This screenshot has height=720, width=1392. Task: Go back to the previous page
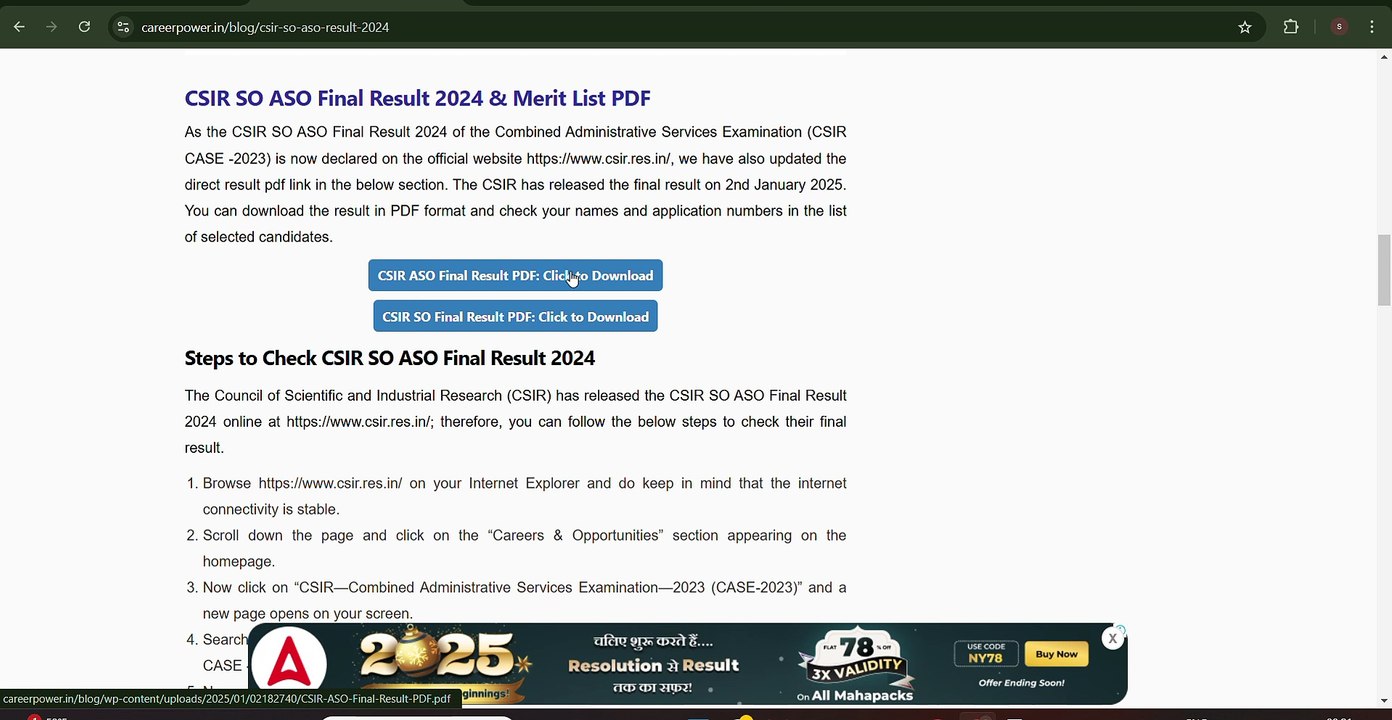coord(19,27)
